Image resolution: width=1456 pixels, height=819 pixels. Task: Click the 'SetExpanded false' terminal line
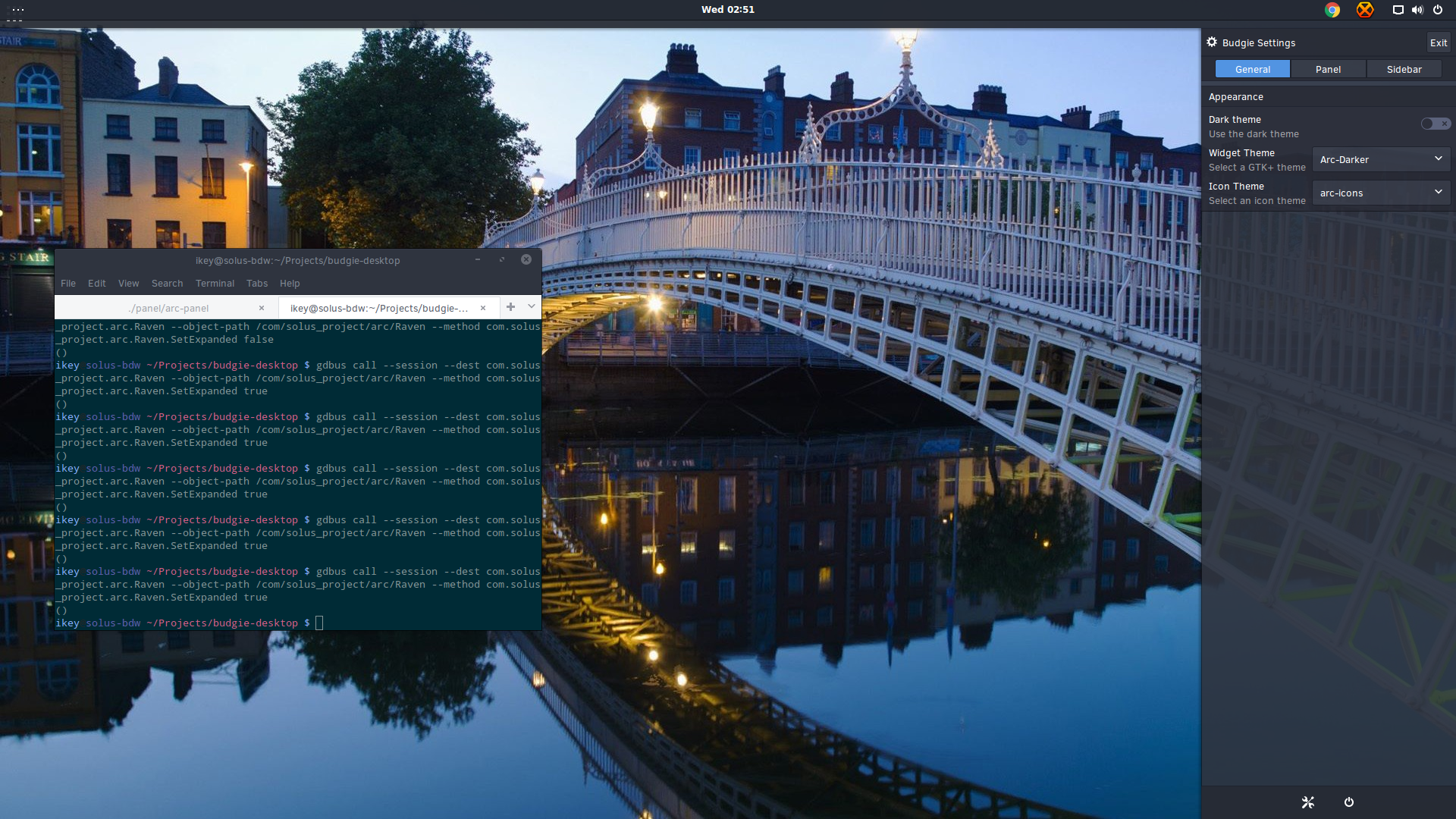pos(165,340)
